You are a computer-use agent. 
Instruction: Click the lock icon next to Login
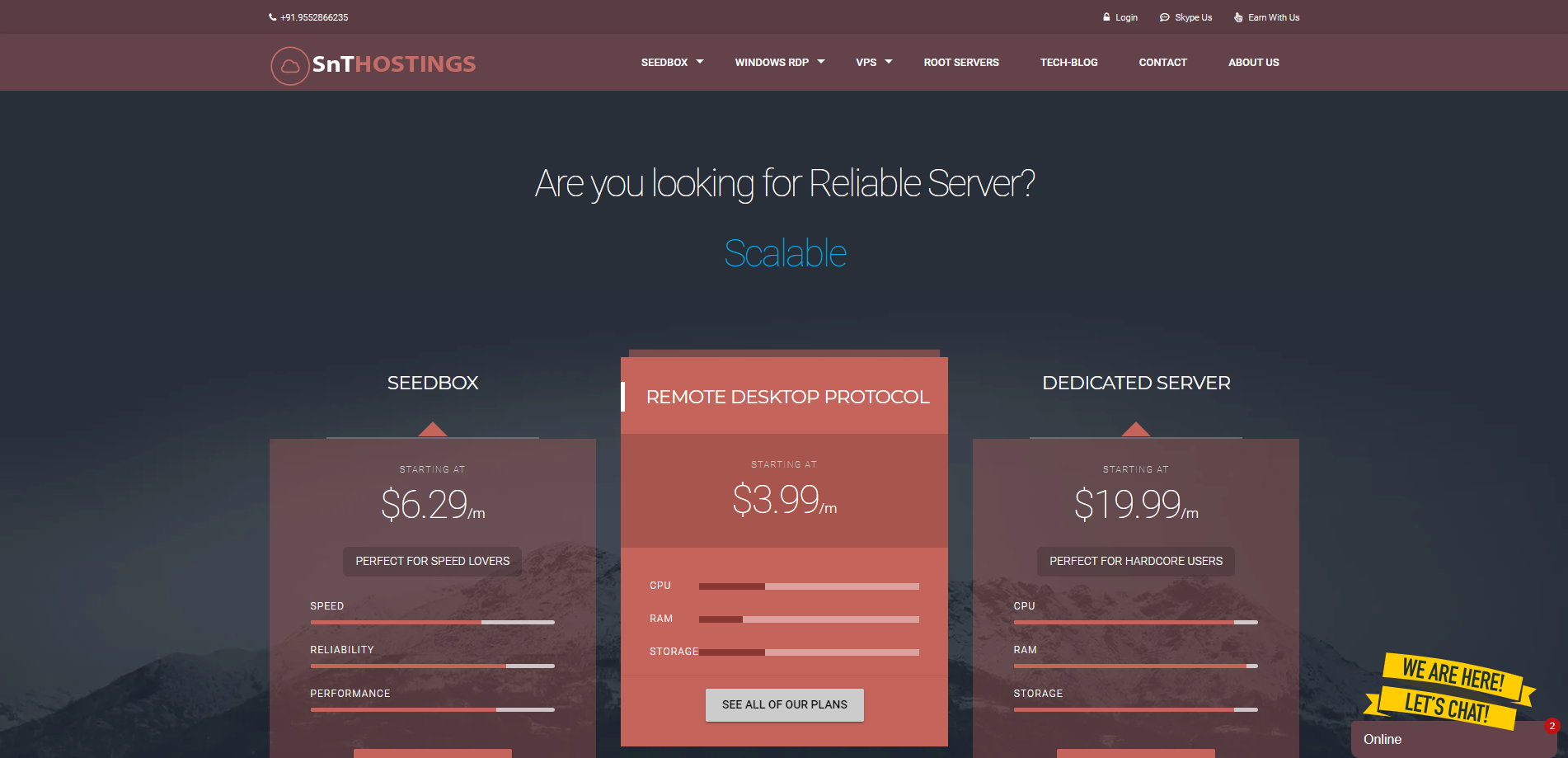coord(1106,17)
